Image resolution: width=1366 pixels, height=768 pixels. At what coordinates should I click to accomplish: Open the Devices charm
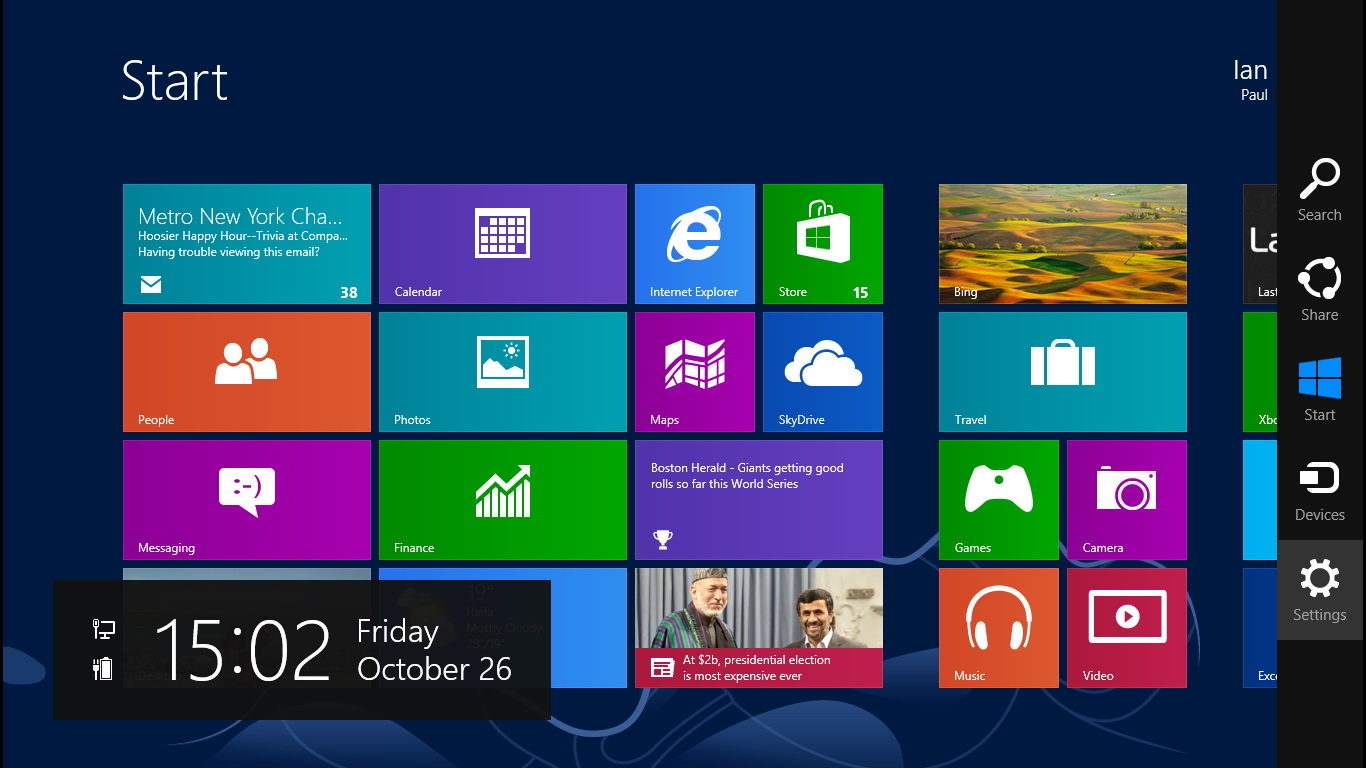[x=1319, y=490]
